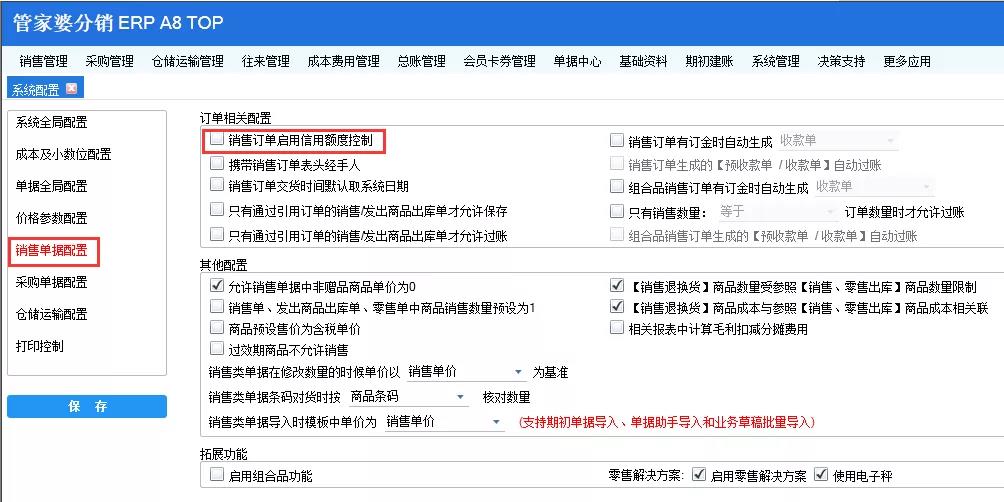Image resolution: width=1004 pixels, height=502 pixels.
Task: Enable 商品预设售价为含税单价 checkbox
Action: click(x=217, y=328)
